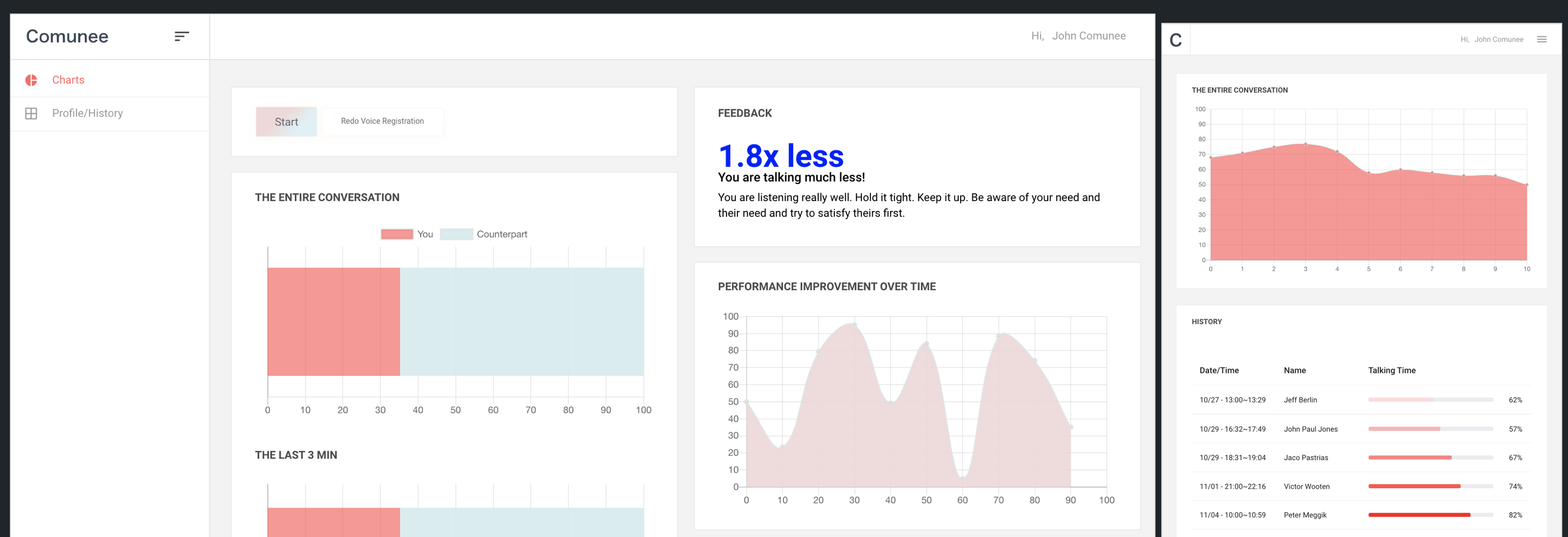Toggle the Counterpart legend swatch
The image size is (1568, 537).
point(457,234)
